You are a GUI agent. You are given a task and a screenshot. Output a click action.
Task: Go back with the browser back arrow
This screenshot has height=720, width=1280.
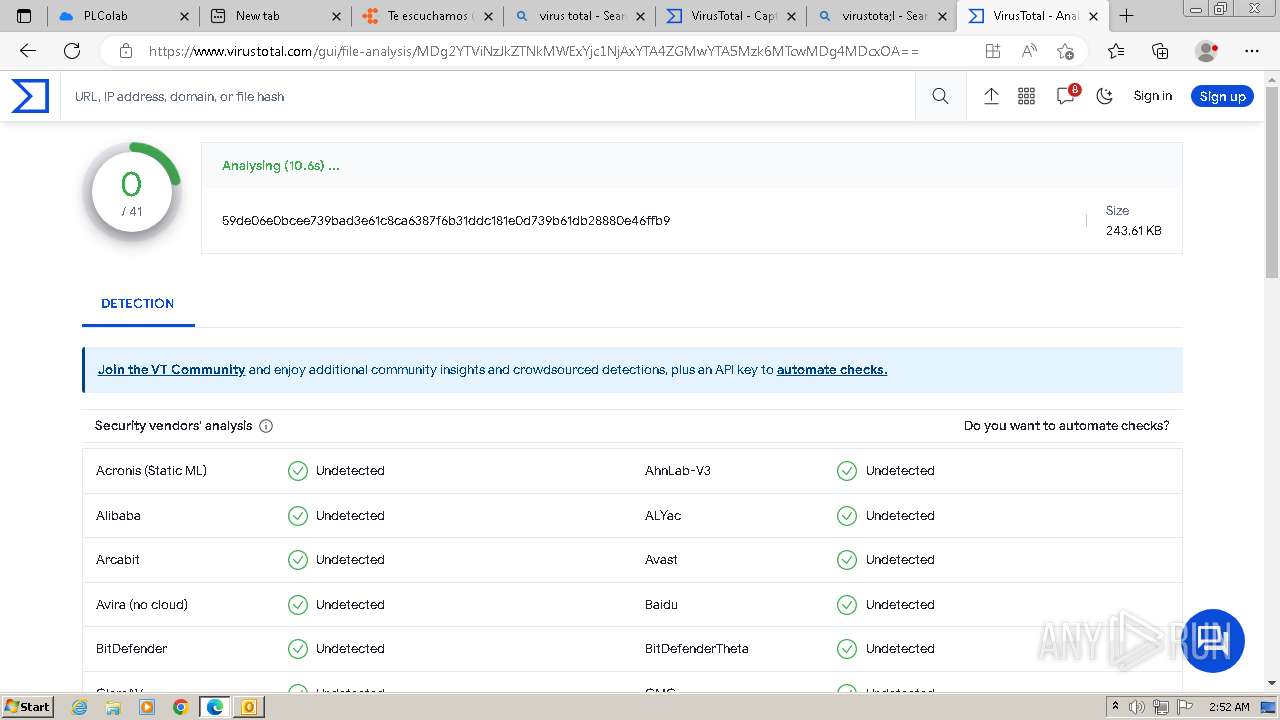tap(28, 51)
